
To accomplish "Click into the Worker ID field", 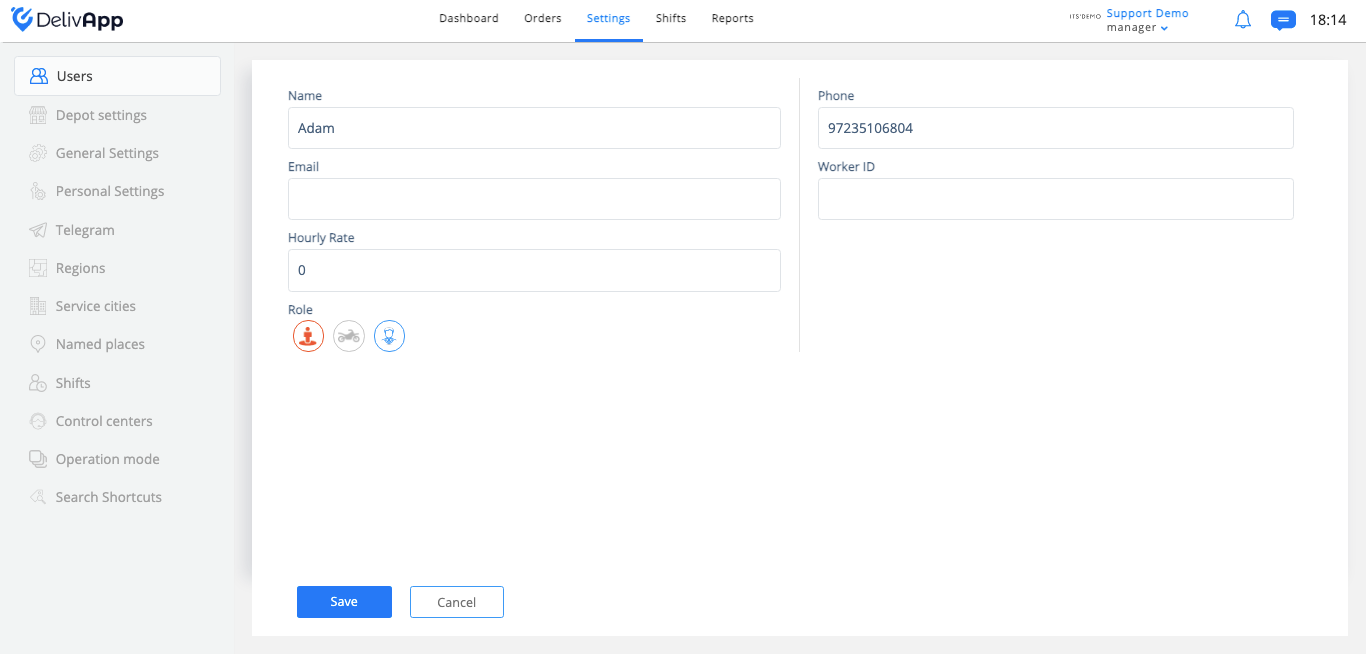I will (1056, 199).
